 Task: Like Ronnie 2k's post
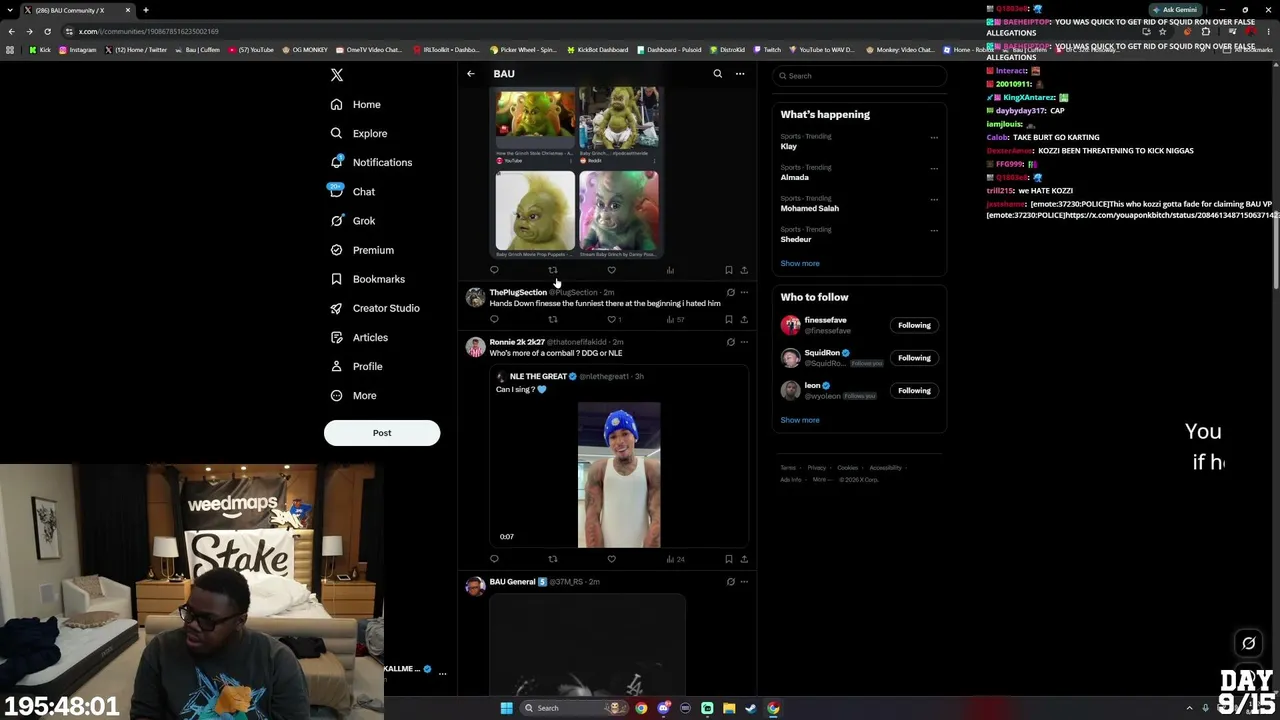click(x=612, y=559)
